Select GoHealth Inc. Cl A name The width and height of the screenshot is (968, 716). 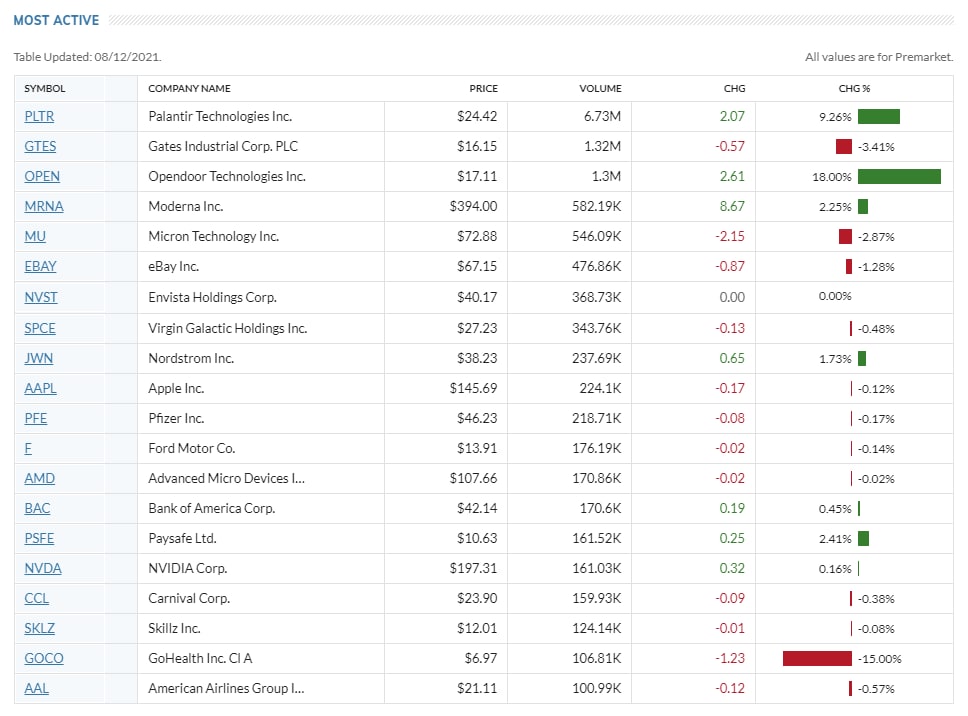tap(200, 658)
